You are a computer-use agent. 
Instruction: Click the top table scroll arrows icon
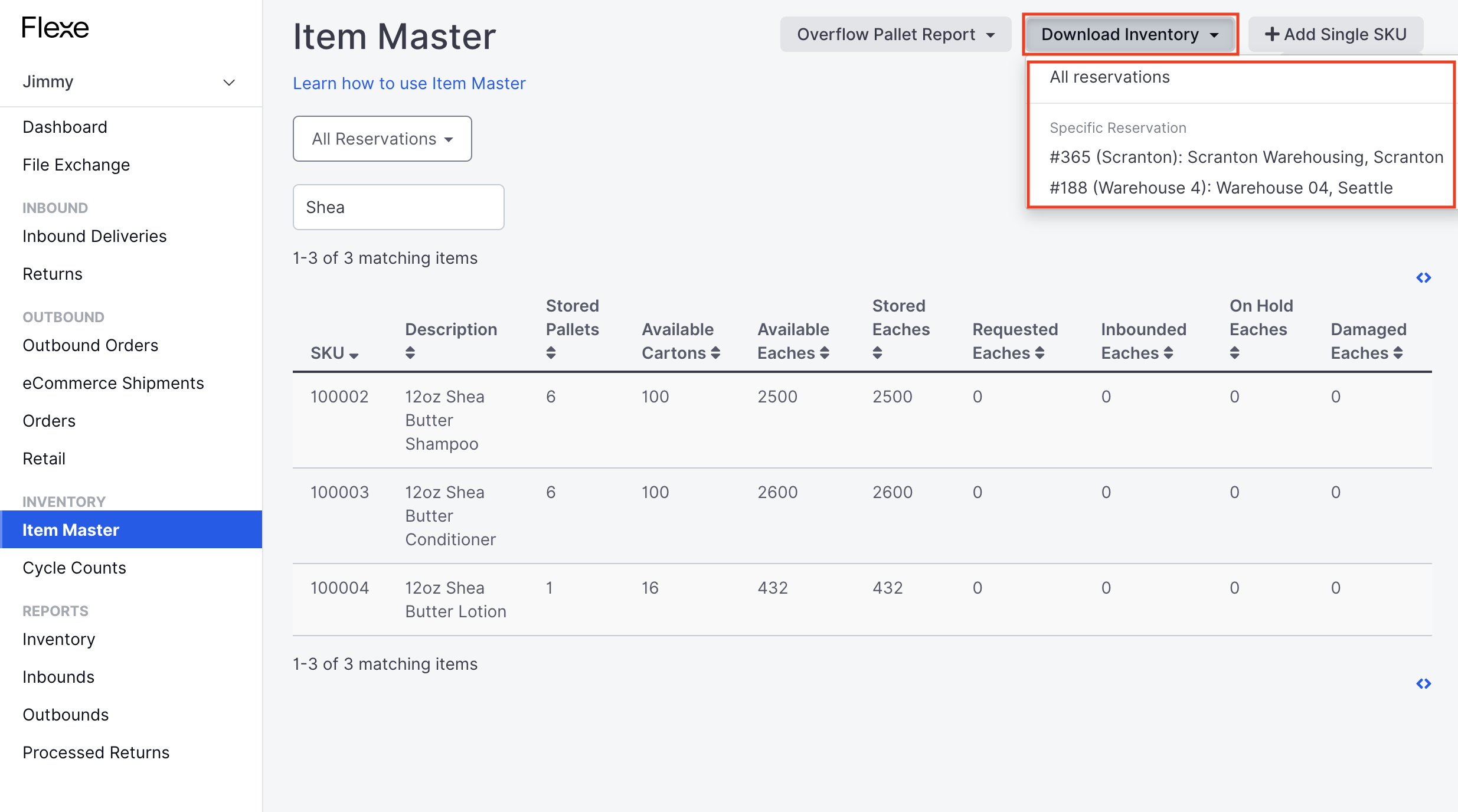pyautogui.click(x=1424, y=277)
